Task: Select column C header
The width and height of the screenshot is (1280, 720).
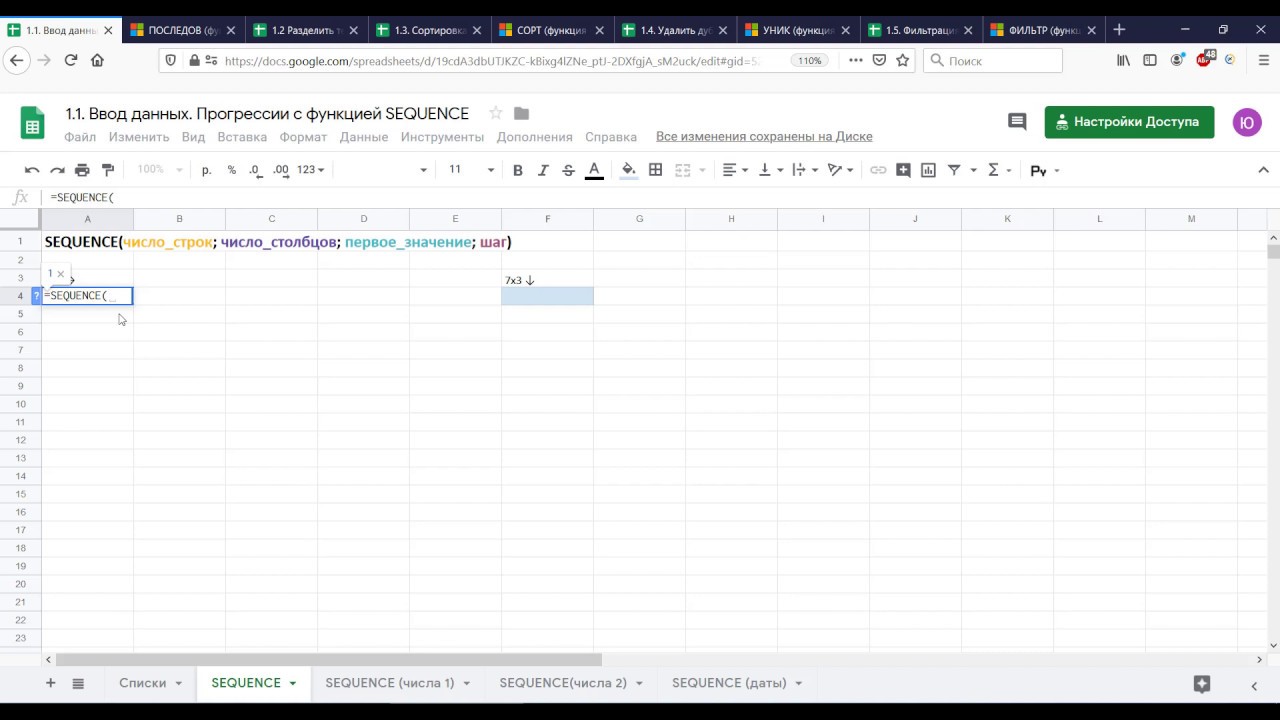Action: point(271,219)
